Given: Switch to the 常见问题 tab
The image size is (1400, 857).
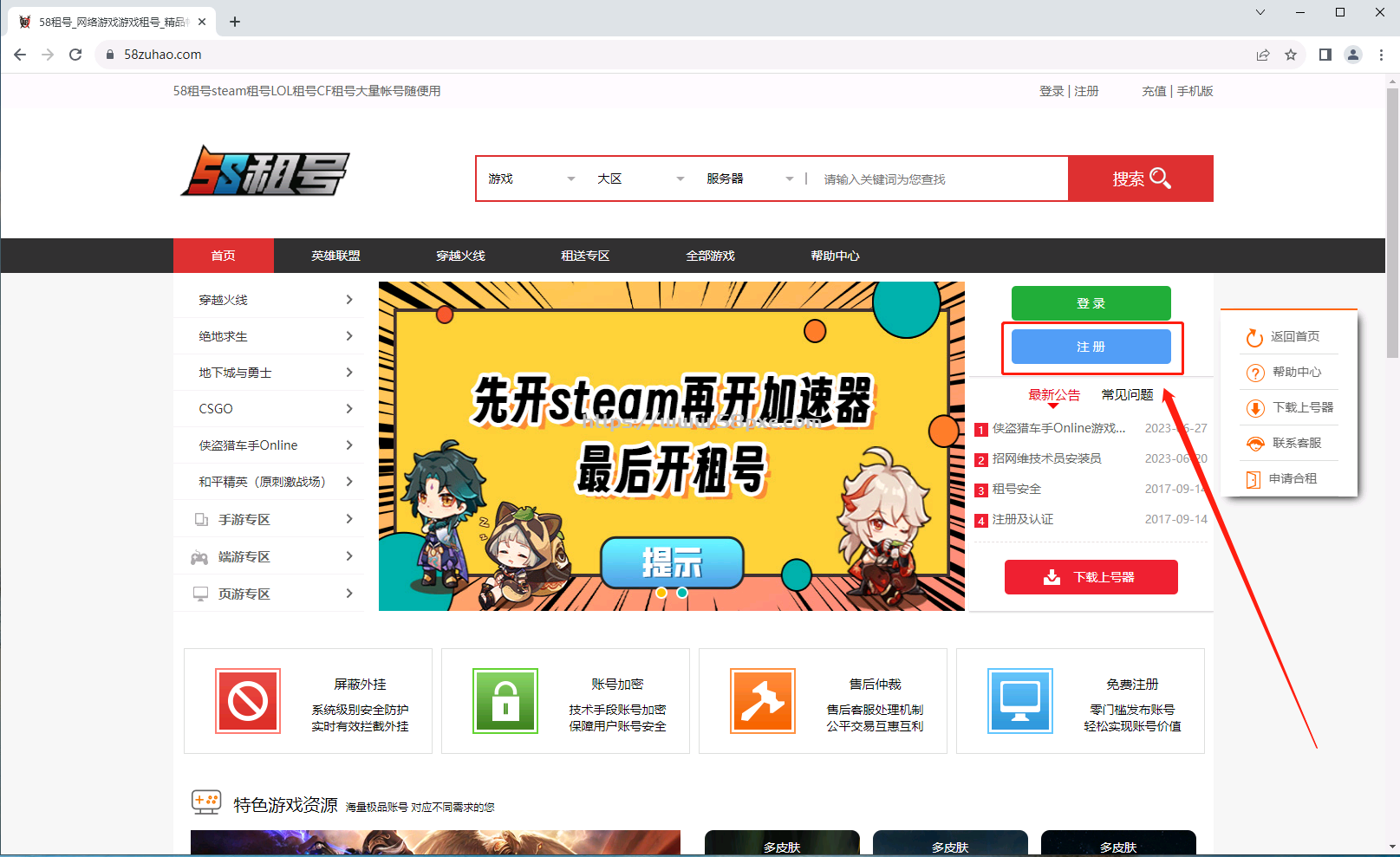Looking at the screenshot, I should [x=1127, y=395].
